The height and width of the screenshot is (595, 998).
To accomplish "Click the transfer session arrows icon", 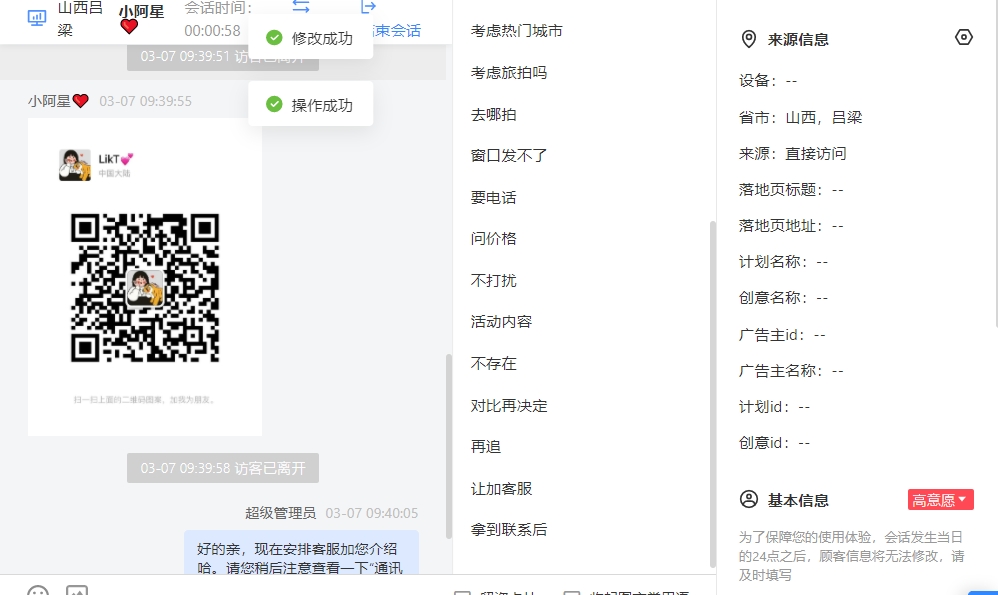I will pos(301,7).
